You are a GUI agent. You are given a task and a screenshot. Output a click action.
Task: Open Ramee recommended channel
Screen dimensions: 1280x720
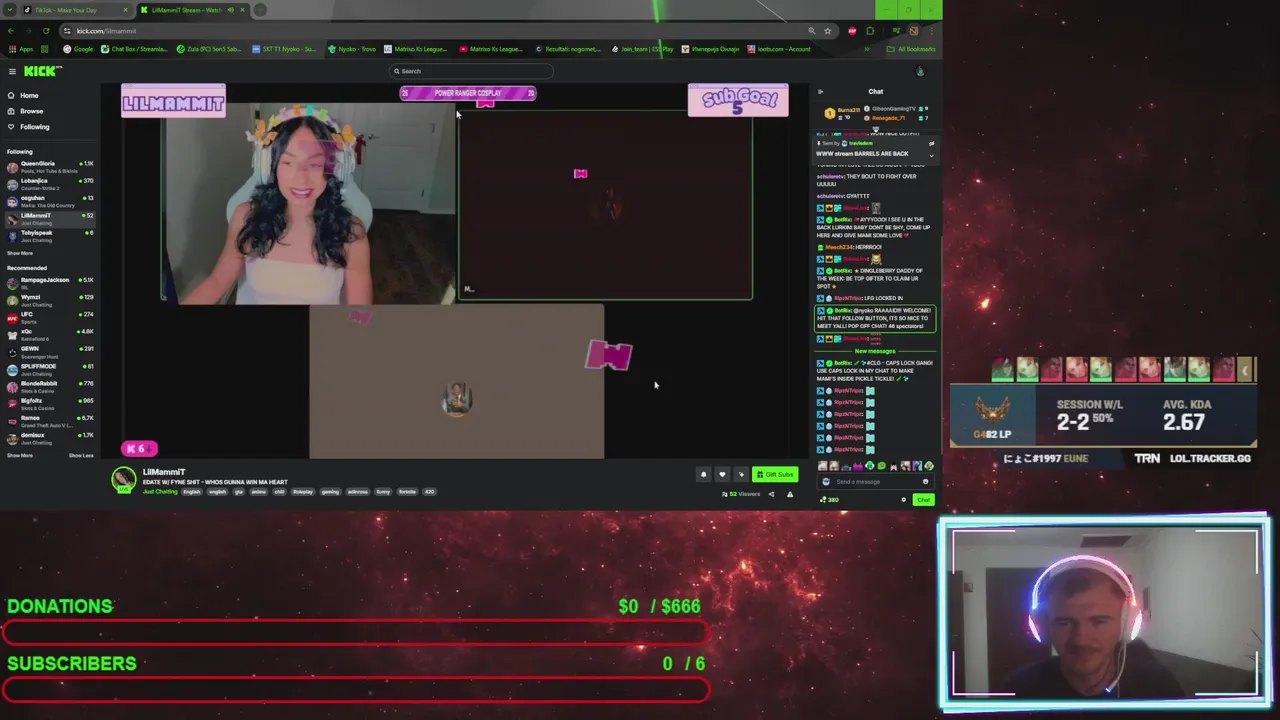(x=50, y=420)
